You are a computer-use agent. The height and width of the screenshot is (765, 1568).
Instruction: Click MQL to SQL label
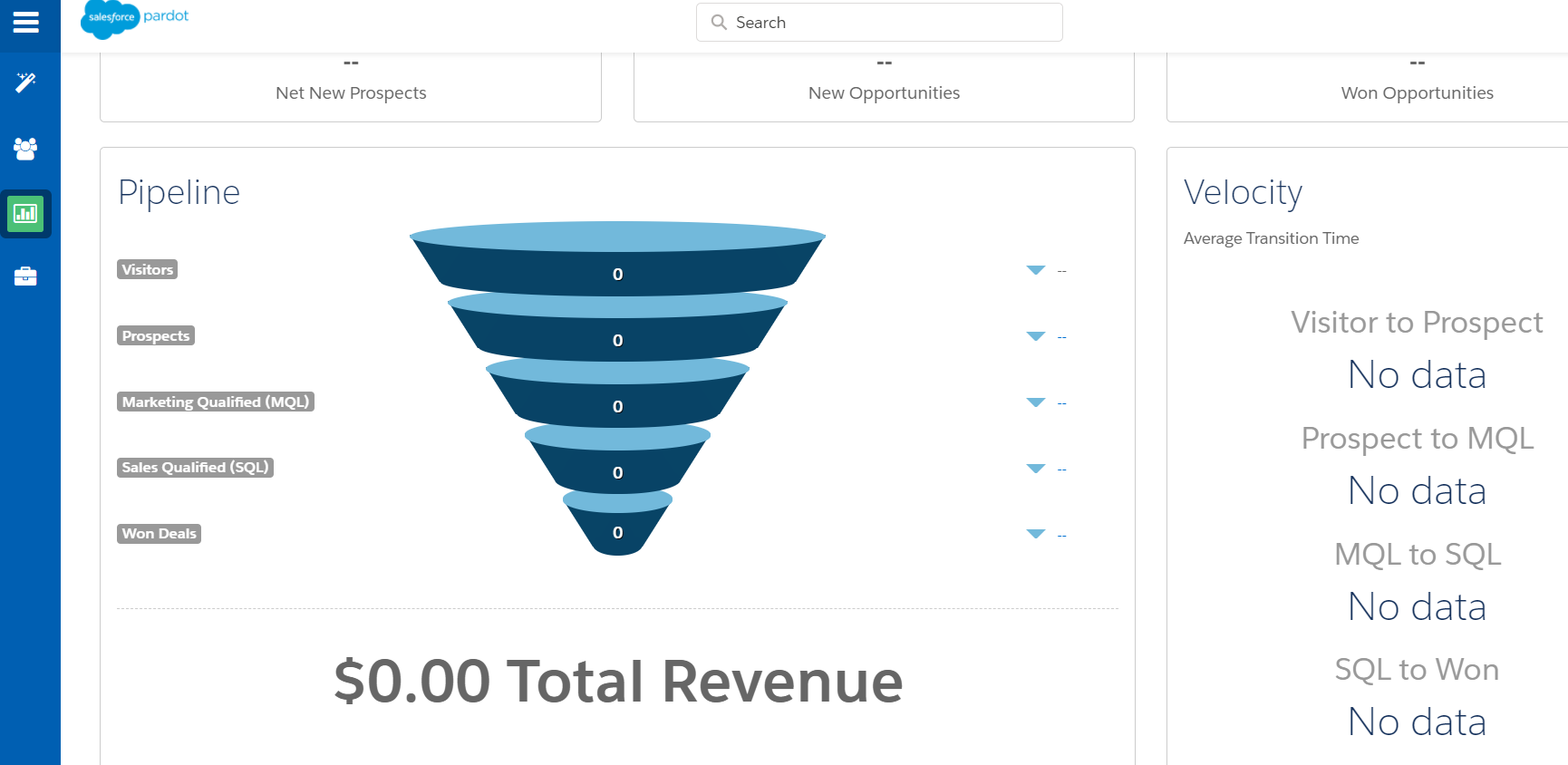point(1417,554)
